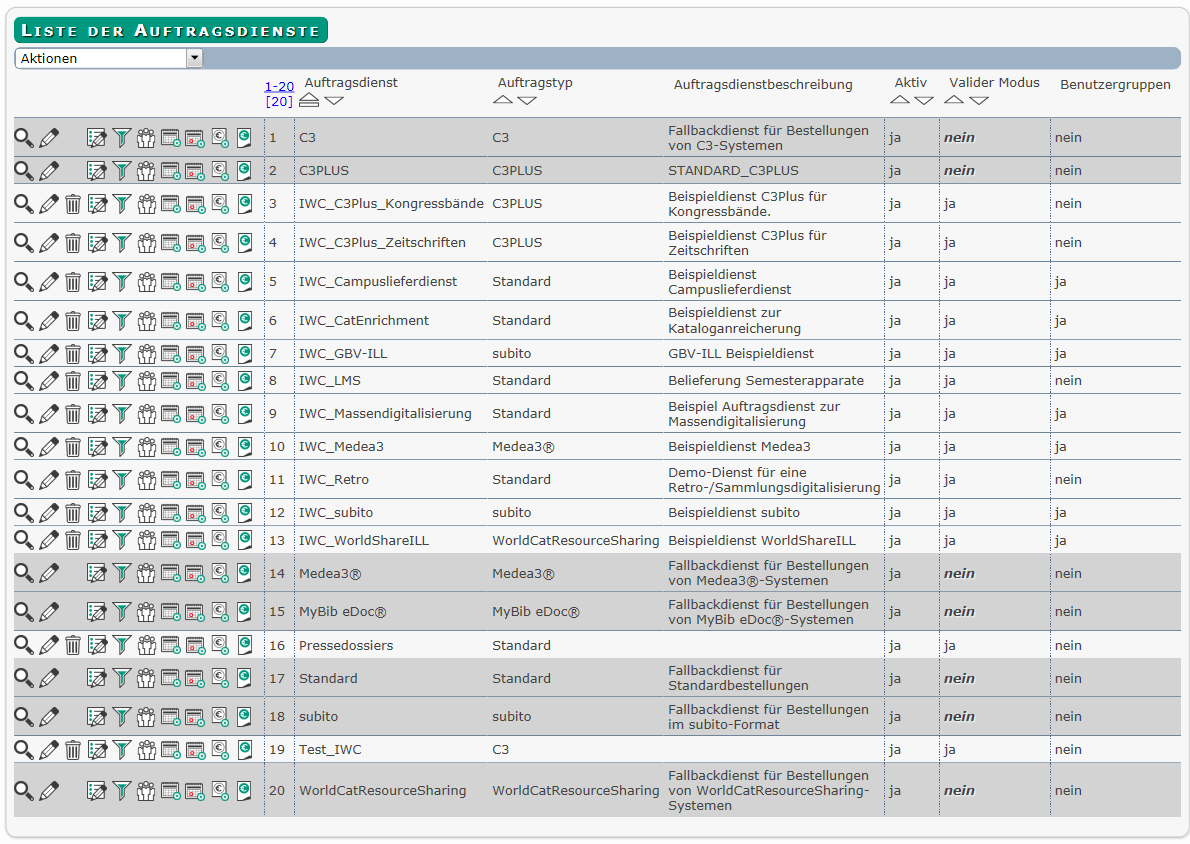Open the gray euro icon for Test_IWC

tap(220, 750)
